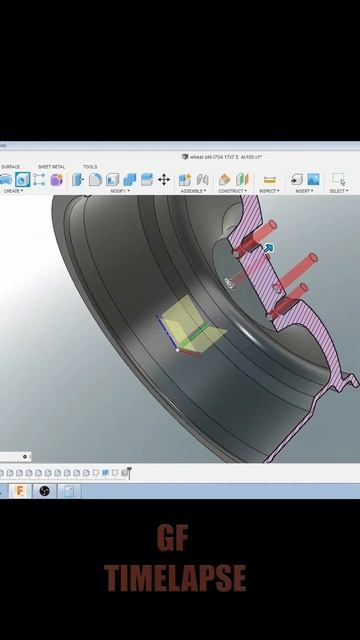Open Fusion 360 from the taskbar
Viewport: 360px width, 640px height.
tap(20, 491)
